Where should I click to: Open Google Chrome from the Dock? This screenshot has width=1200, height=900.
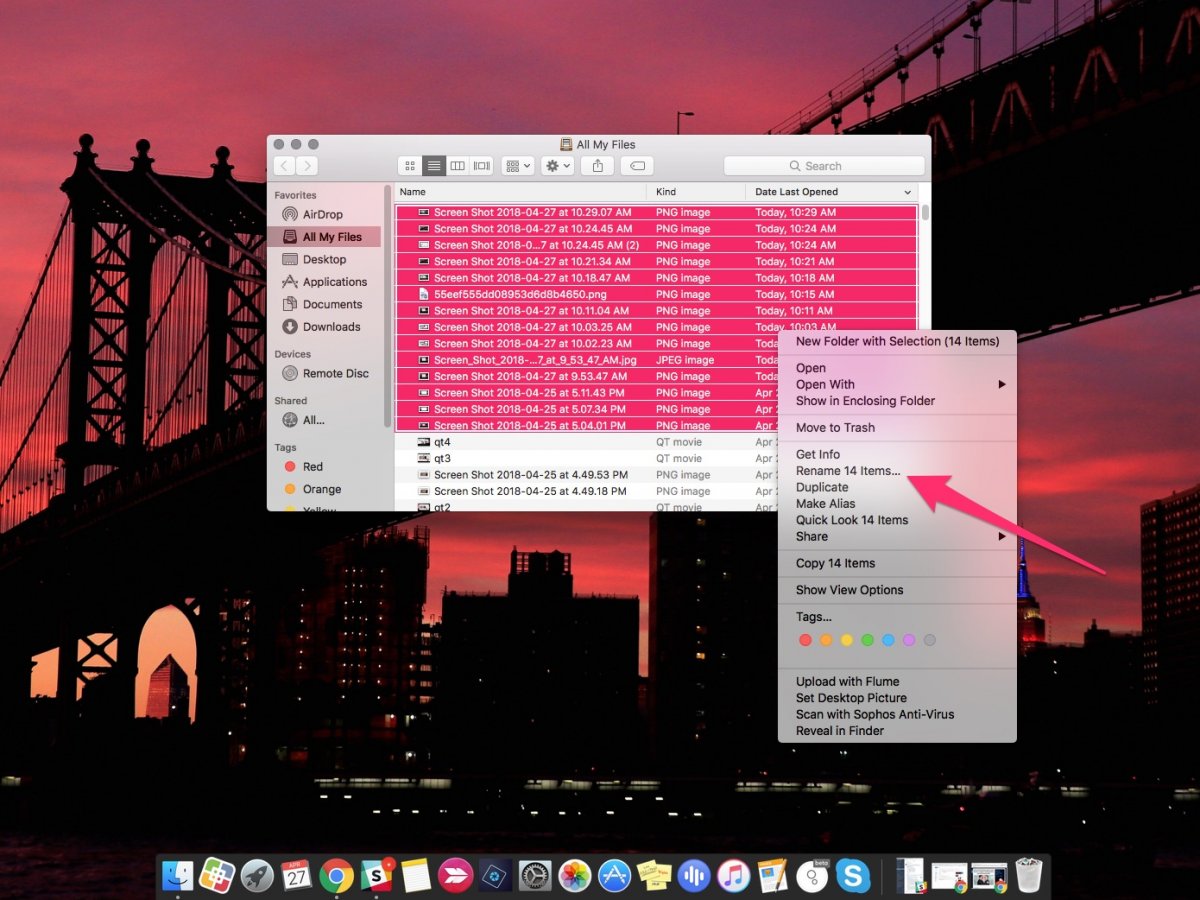coord(336,876)
